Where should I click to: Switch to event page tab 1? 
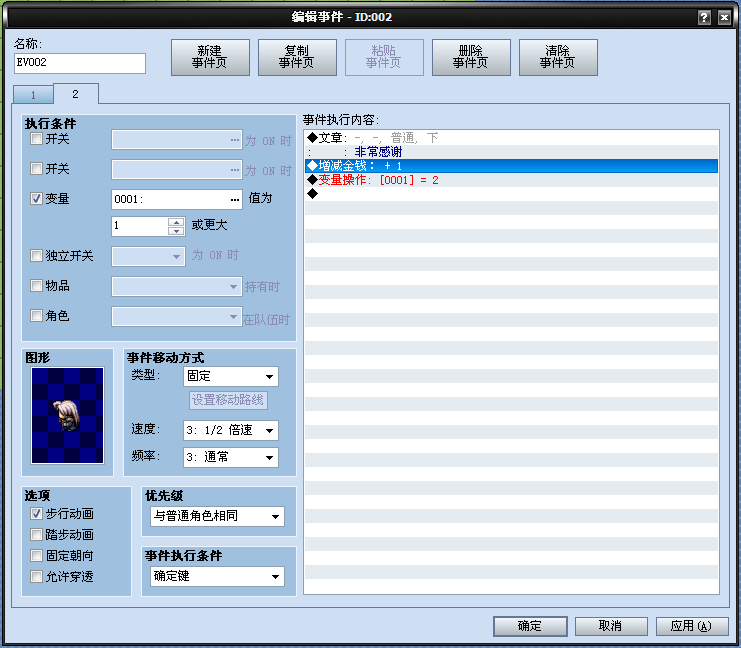point(33,95)
